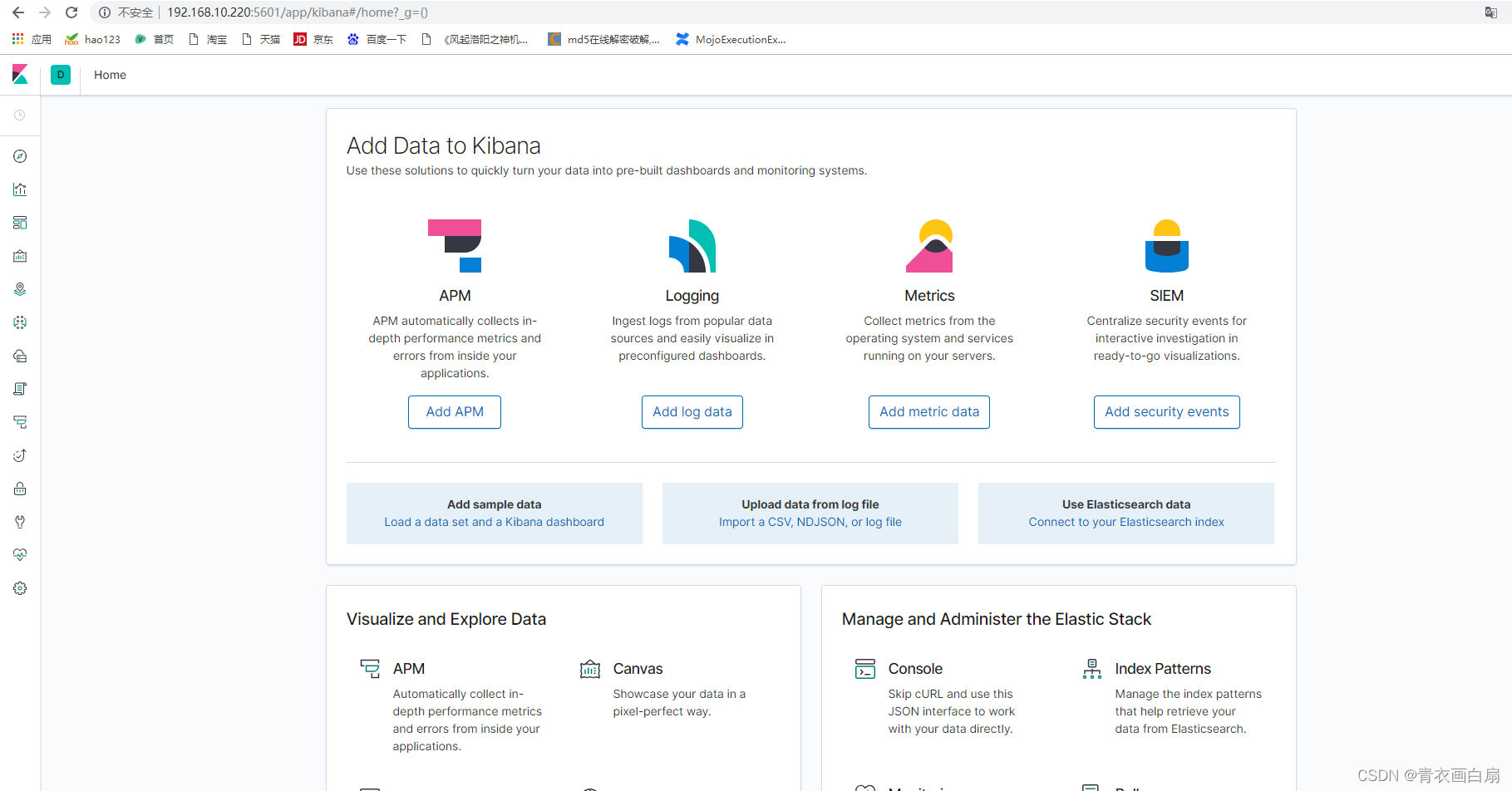1512x791 pixels.
Task: Click APM icon in Visualize section
Action: [370, 669]
